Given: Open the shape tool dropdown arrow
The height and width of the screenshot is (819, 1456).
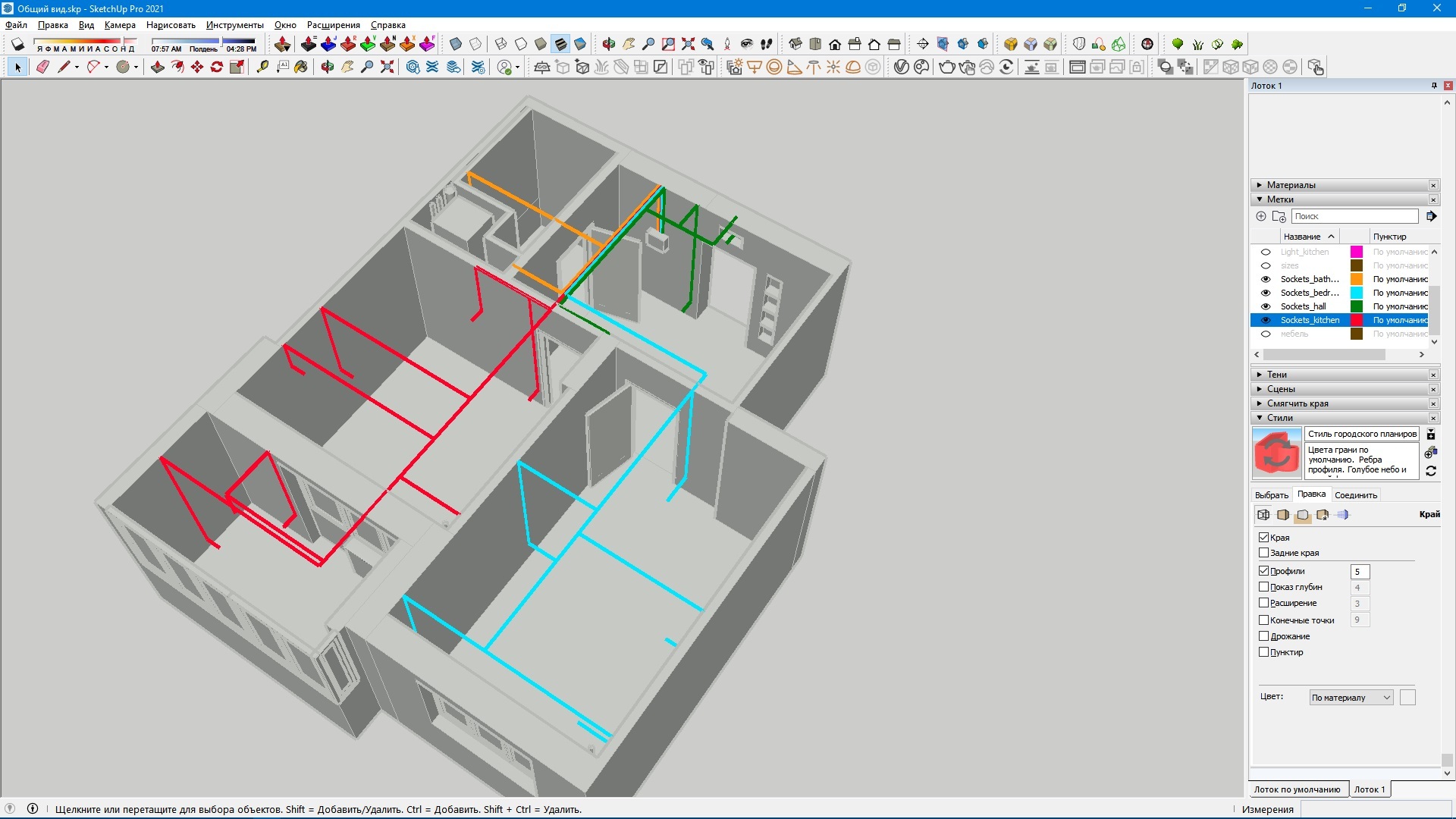Looking at the screenshot, I should [136, 67].
